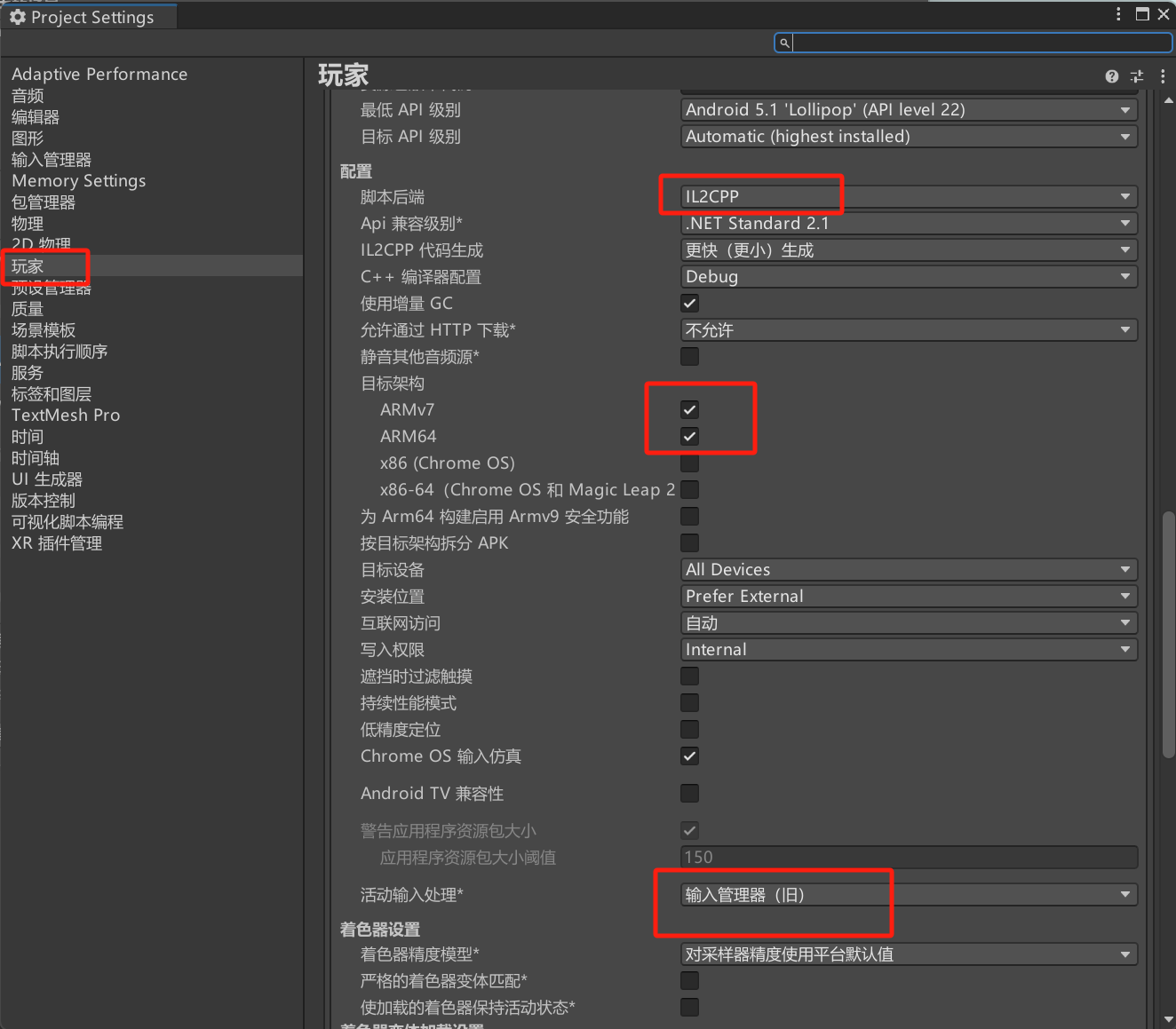The height and width of the screenshot is (1029, 1176).
Task: Click the gear icon on the Project Settings tab
Action: coord(18,15)
